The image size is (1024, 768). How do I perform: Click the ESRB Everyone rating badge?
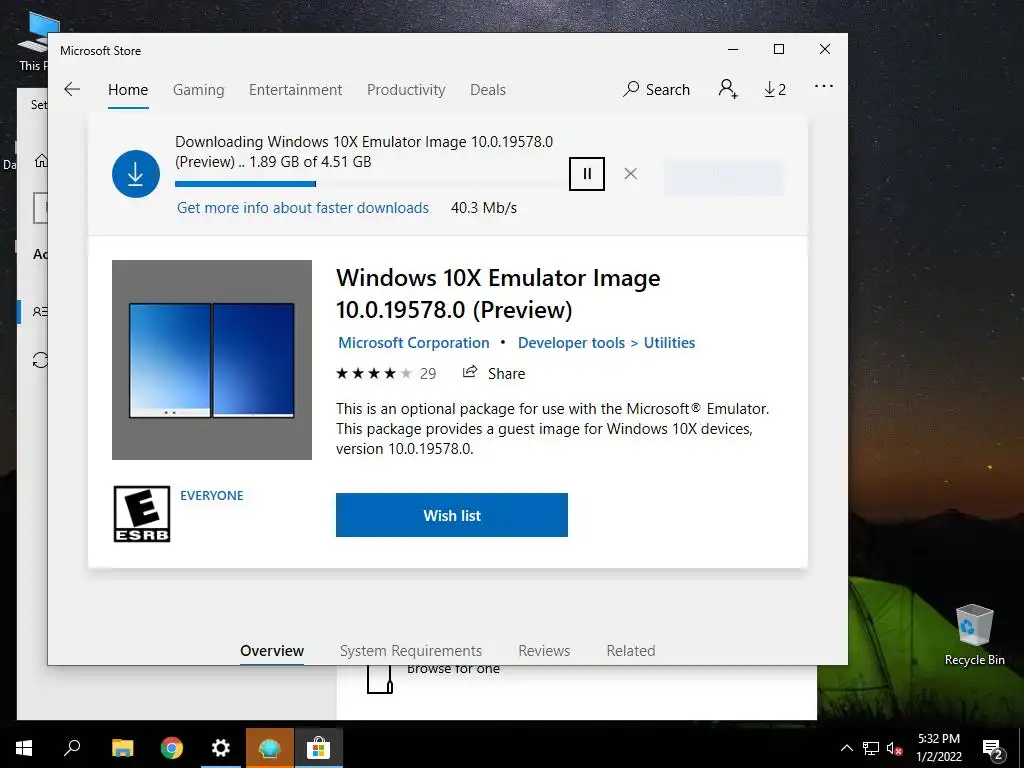142,514
